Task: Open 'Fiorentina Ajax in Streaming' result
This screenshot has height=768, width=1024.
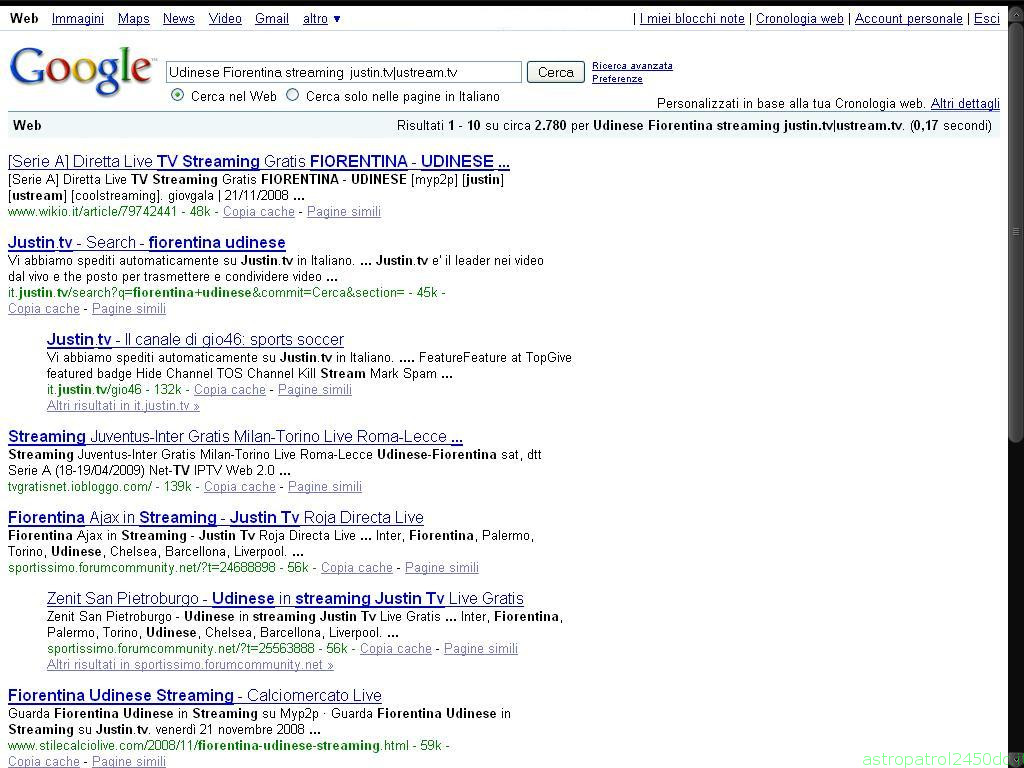Action: (x=216, y=517)
